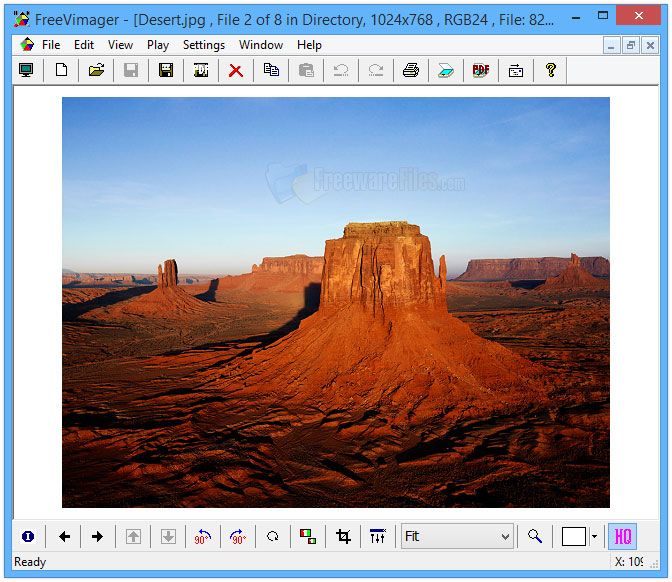This screenshot has height=582, width=672.
Task: Go to previous image with left arrow
Action: (x=64, y=536)
